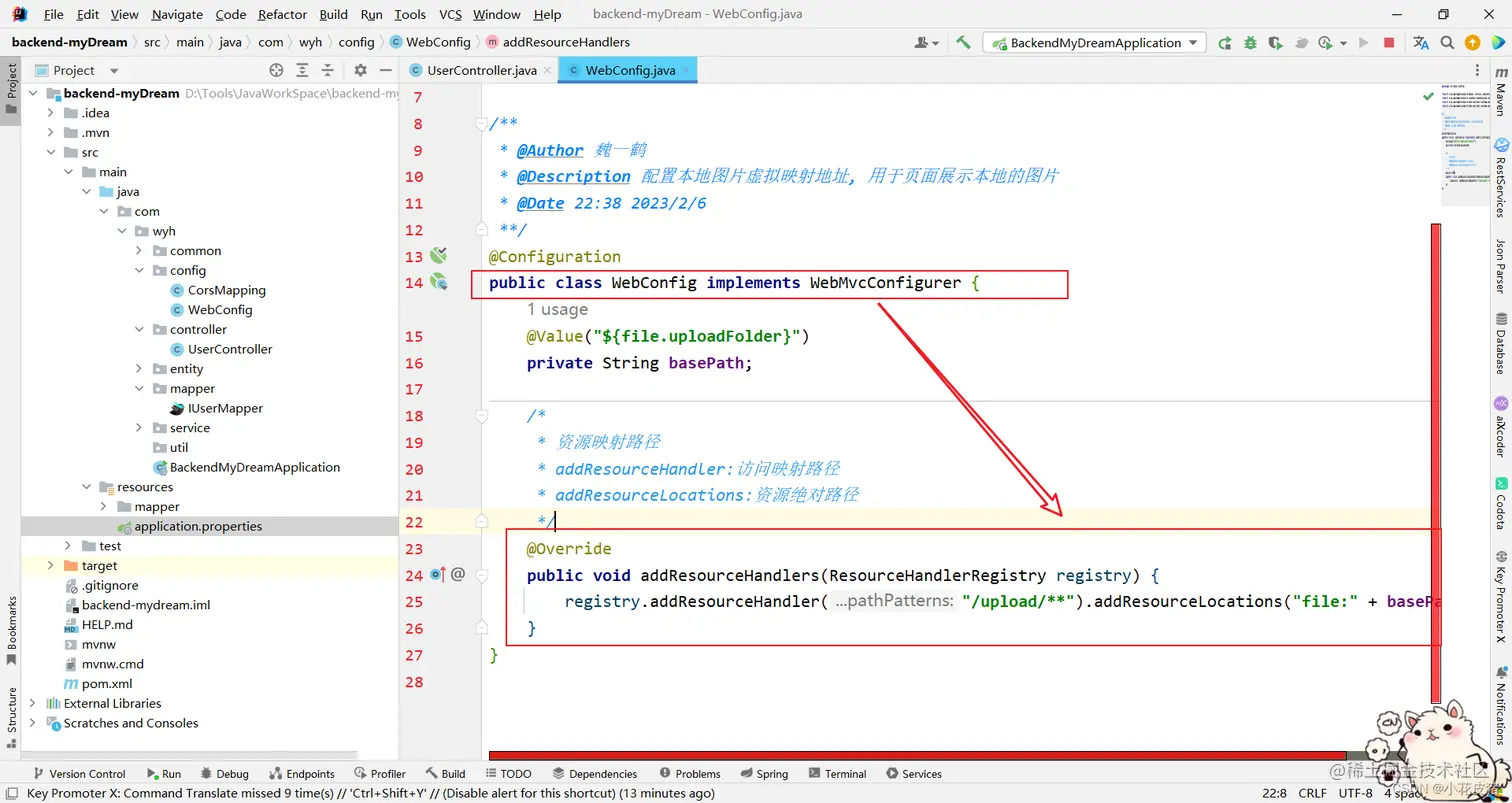
Task: Click the Spring gutter icon on line 14
Action: point(438,282)
